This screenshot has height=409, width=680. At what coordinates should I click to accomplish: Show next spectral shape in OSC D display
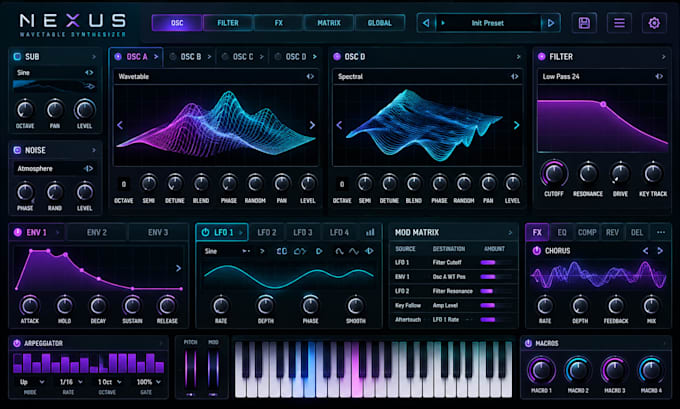[x=516, y=125]
